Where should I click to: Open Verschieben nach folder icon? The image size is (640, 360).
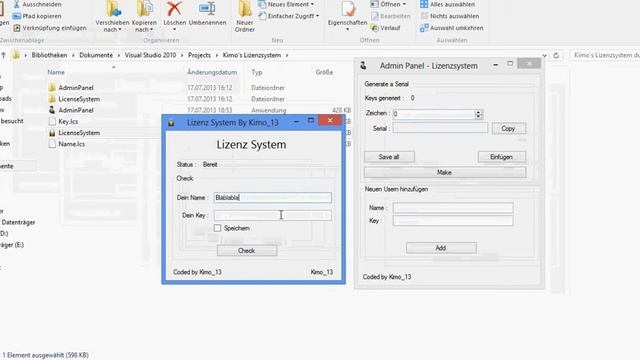[113, 9]
